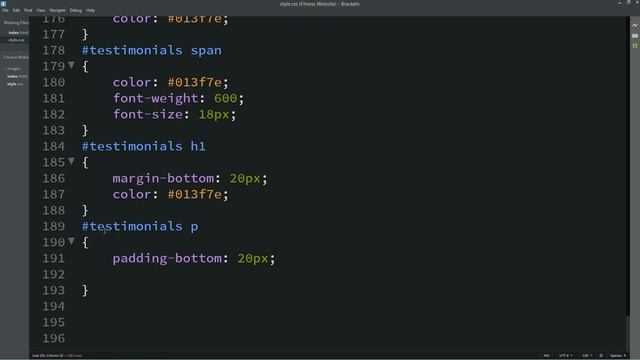Click the #testimonials h1 selector on line 184
Screen dimensions: 640x360
144,146
